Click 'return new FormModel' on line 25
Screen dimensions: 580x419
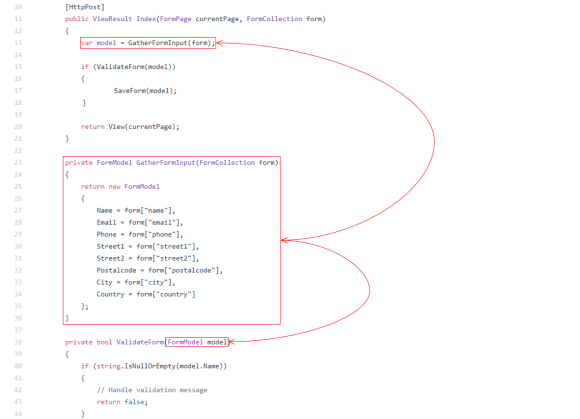click(x=120, y=187)
